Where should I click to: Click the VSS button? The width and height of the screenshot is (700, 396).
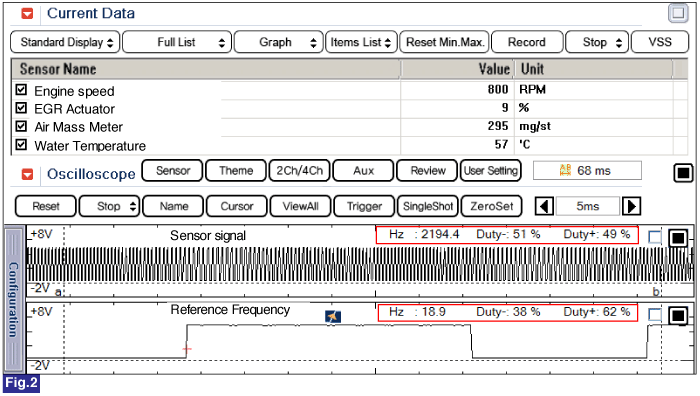coord(660,42)
